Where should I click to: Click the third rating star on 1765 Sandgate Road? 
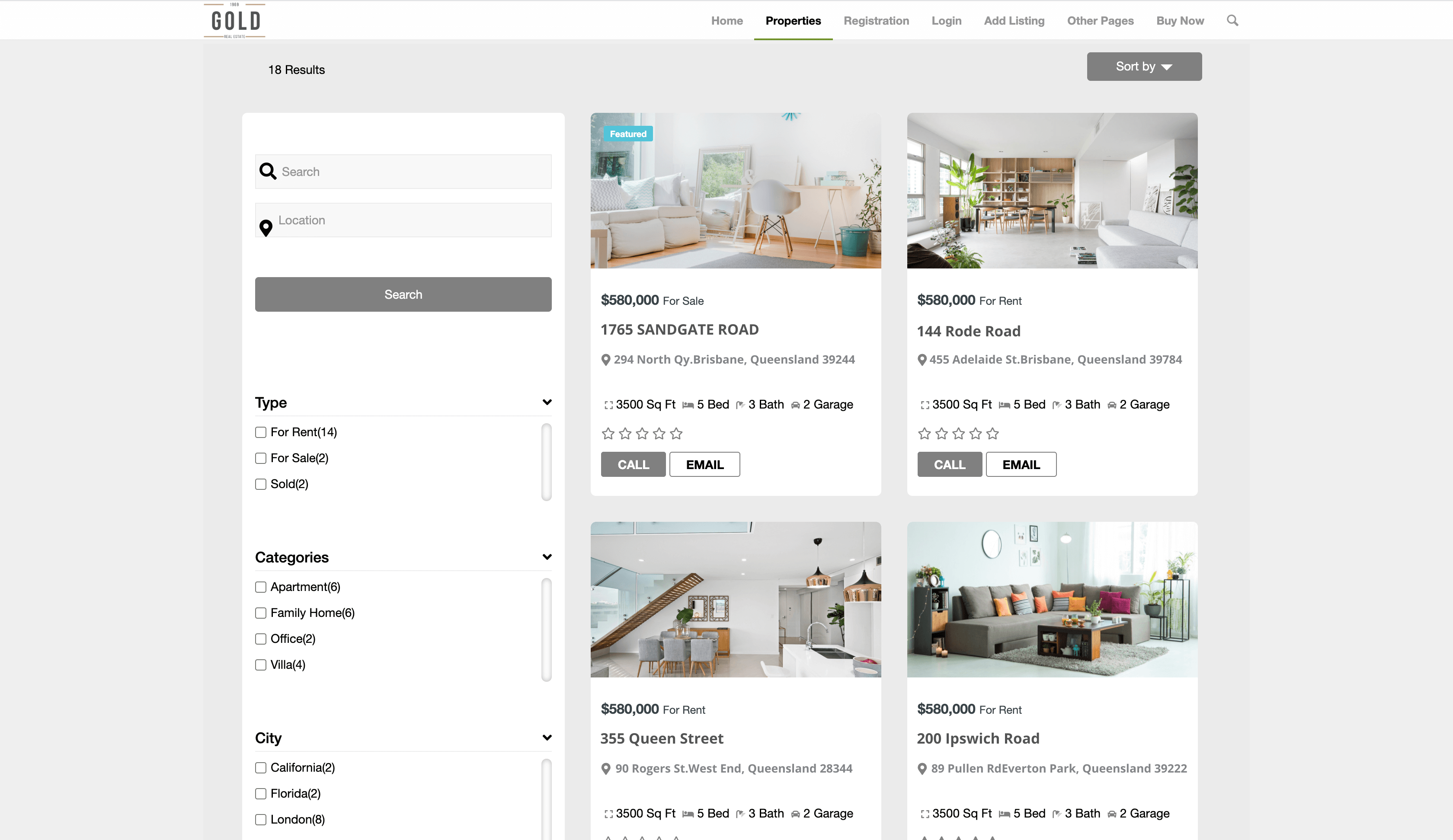click(642, 434)
